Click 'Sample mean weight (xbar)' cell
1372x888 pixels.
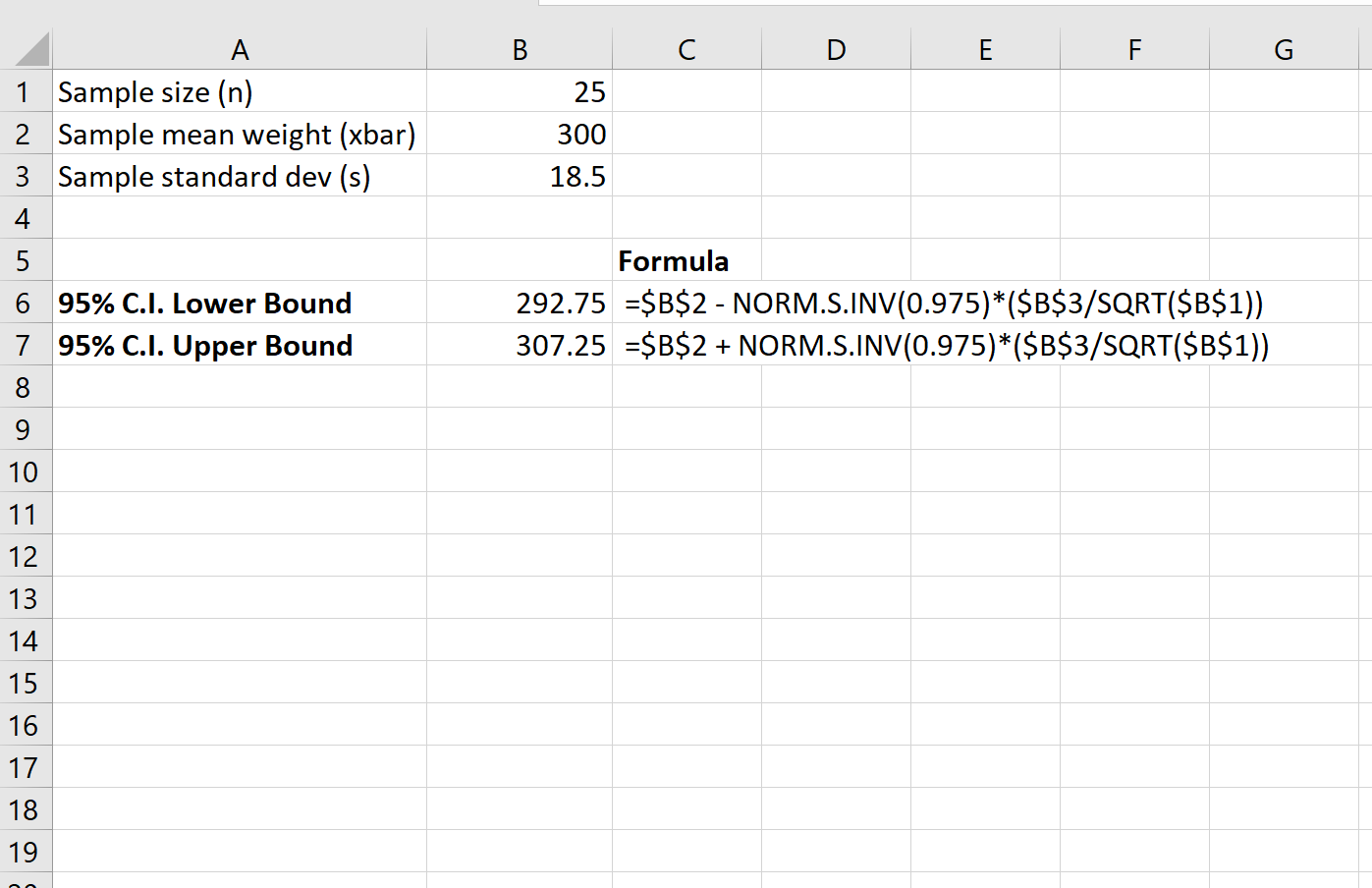(x=240, y=134)
